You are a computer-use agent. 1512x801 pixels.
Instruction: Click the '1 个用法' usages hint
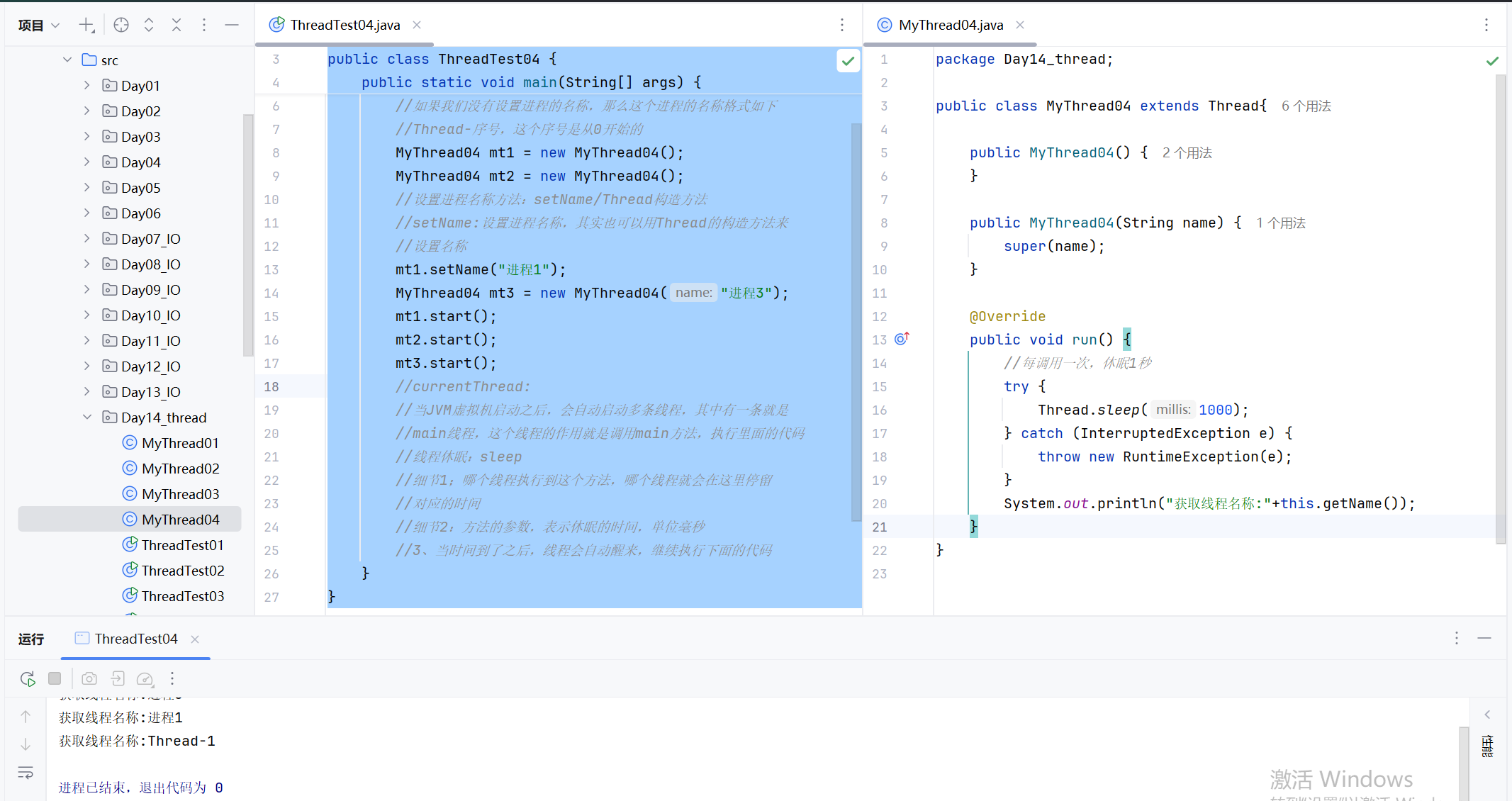1281,223
